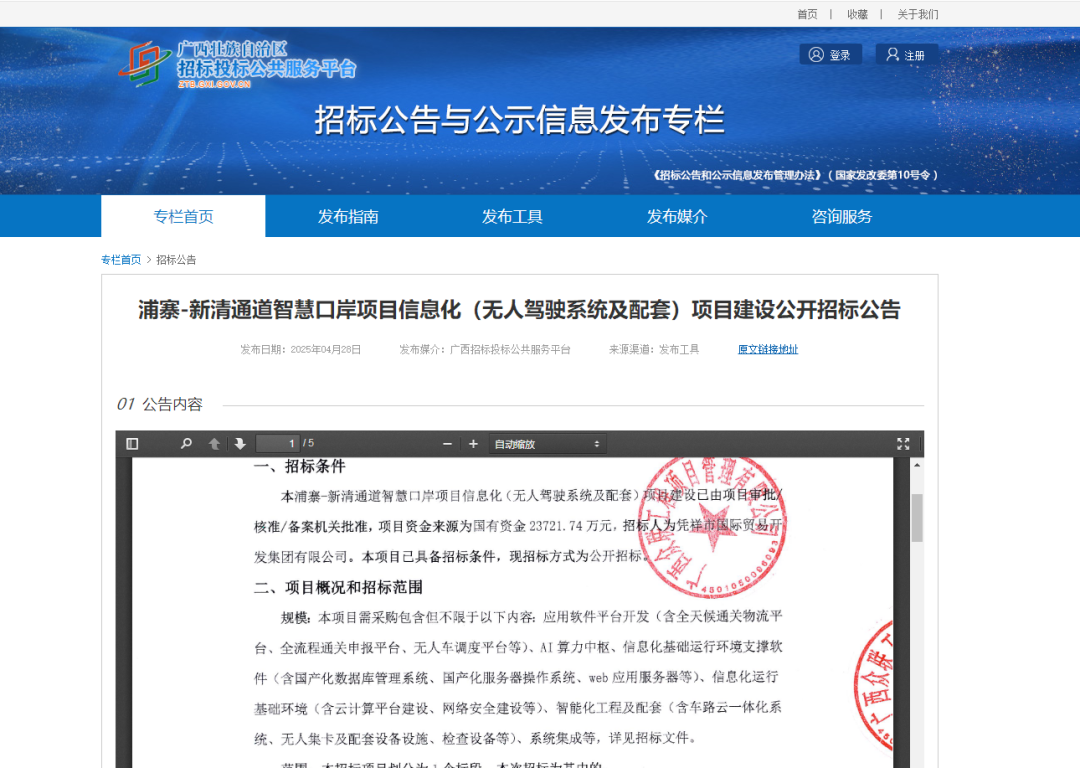Click the 注册 register button
The width and height of the screenshot is (1080, 768).
(906, 55)
